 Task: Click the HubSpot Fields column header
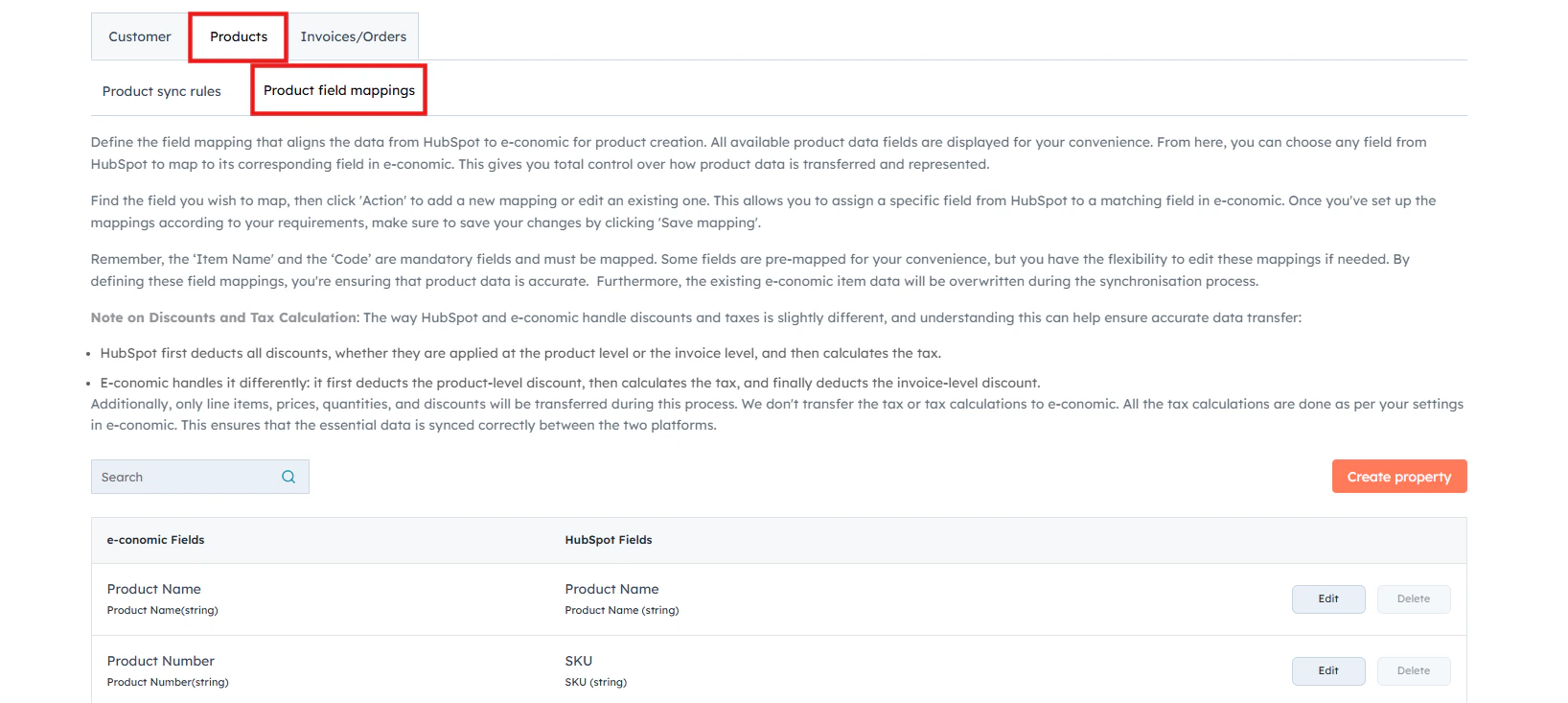609,540
